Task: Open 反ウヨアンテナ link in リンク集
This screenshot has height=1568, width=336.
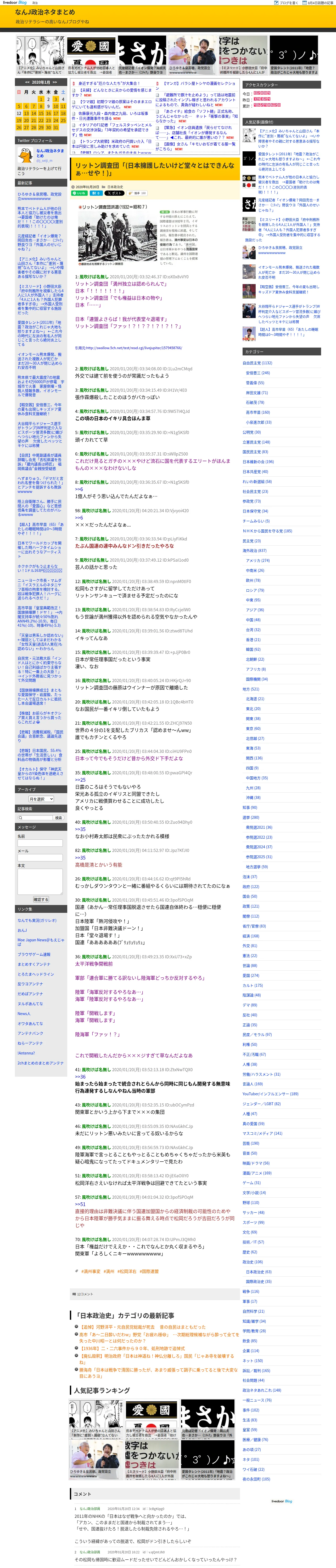Action: [31, 984]
